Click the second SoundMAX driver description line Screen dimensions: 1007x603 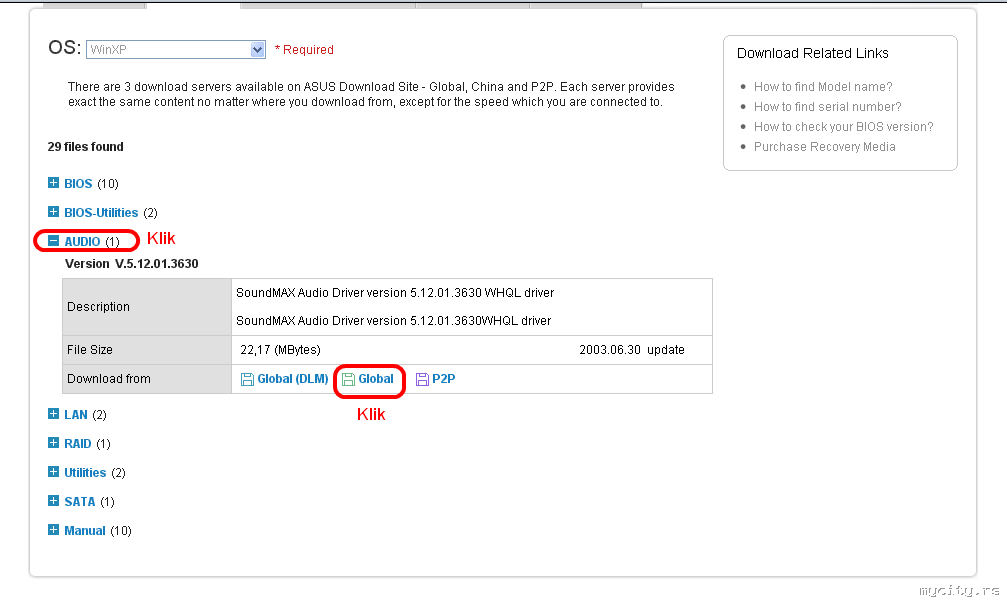394,320
